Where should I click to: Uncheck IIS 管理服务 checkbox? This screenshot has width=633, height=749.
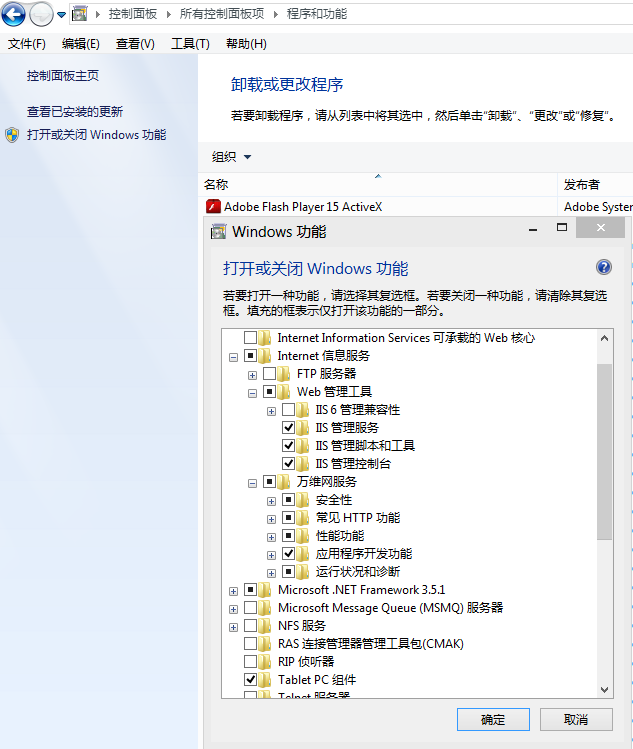pyautogui.click(x=288, y=428)
